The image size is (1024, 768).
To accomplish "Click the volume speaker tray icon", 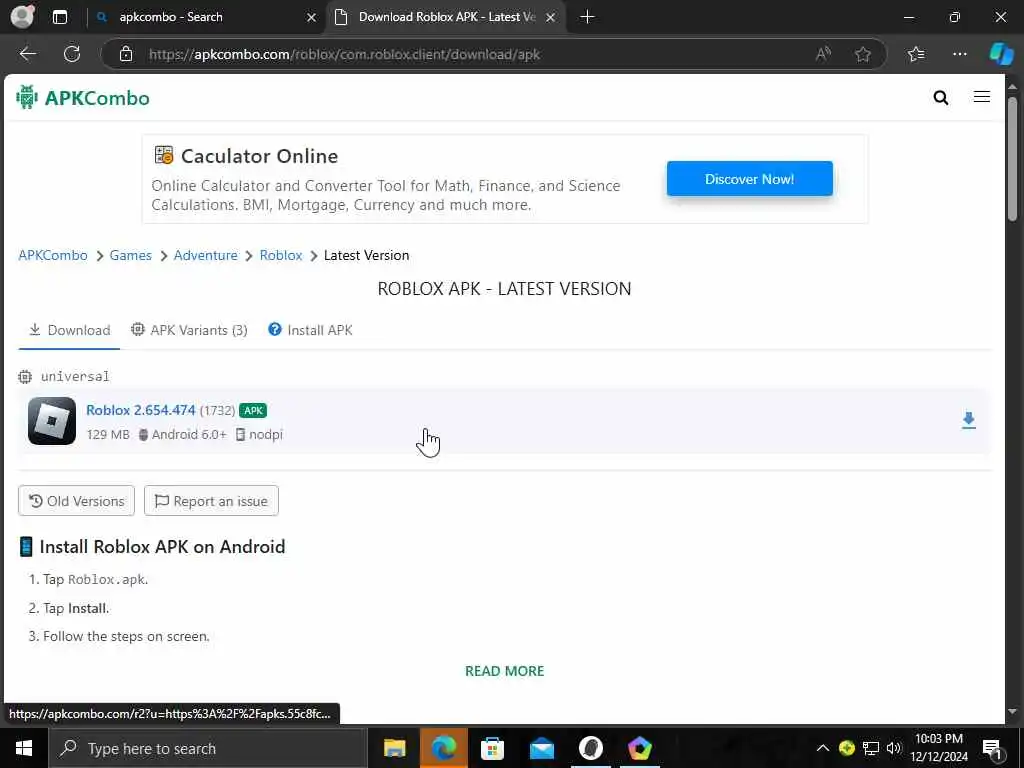I will (x=894, y=748).
